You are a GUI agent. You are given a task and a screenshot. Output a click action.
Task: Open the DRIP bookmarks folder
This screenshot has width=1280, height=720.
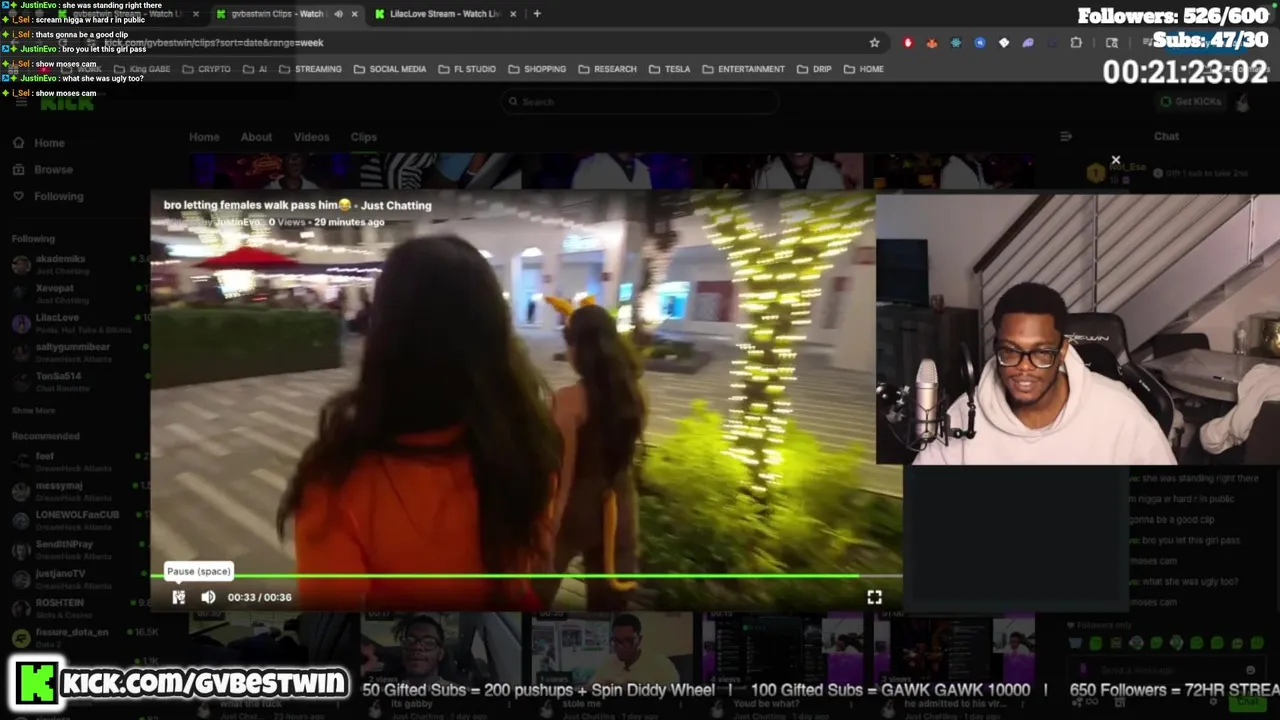coord(814,69)
